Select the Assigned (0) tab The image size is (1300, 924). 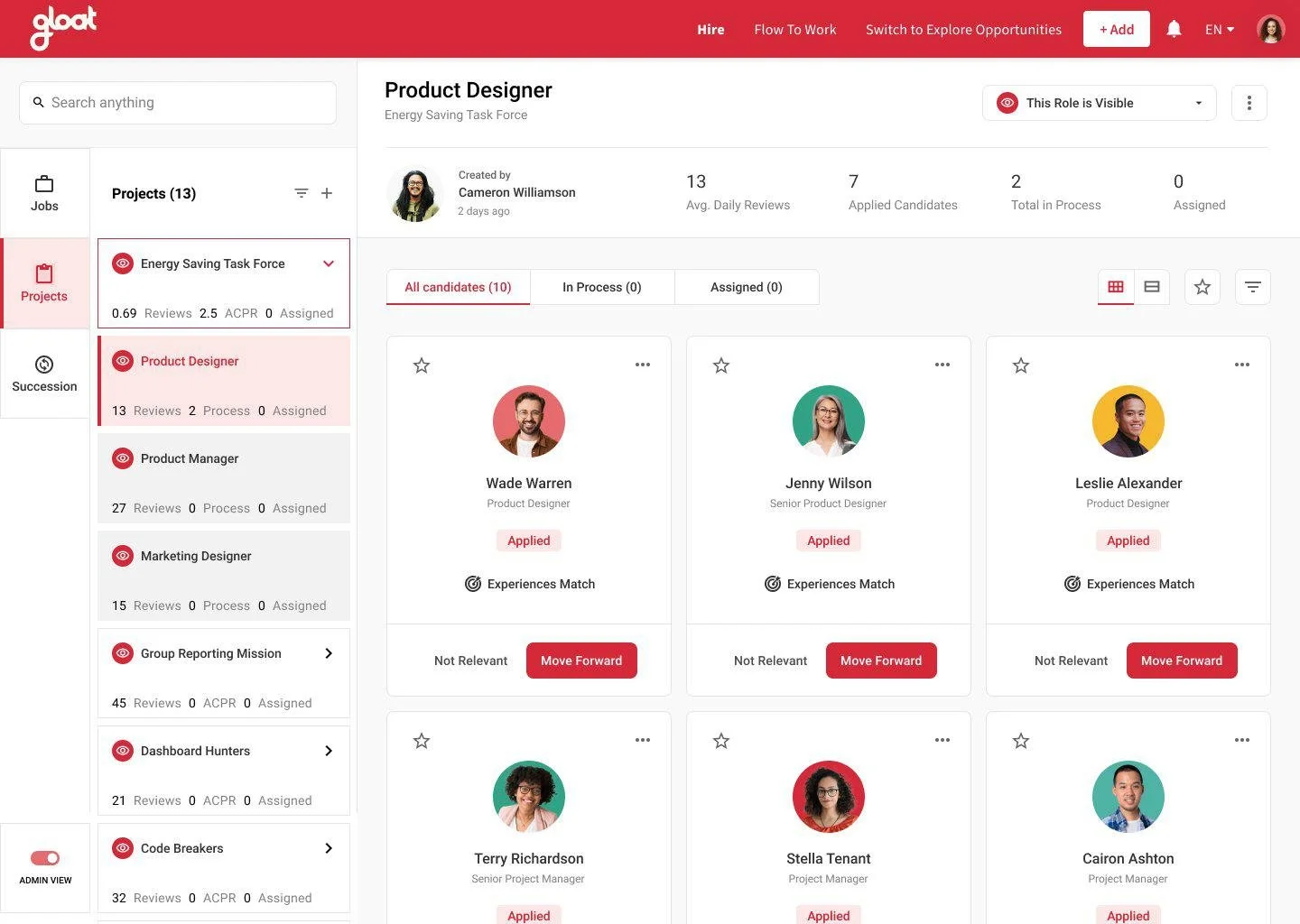747,287
